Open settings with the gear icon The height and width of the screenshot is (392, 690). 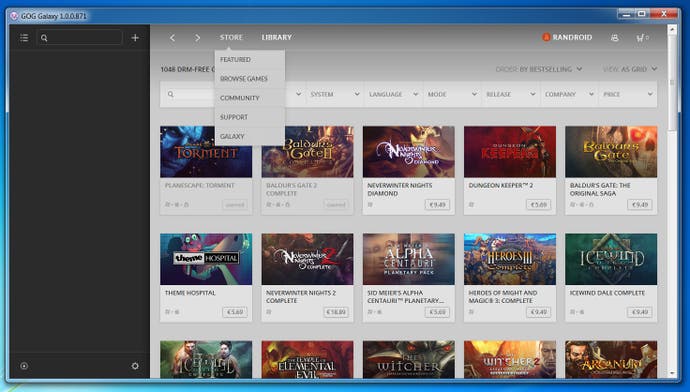(x=135, y=366)
